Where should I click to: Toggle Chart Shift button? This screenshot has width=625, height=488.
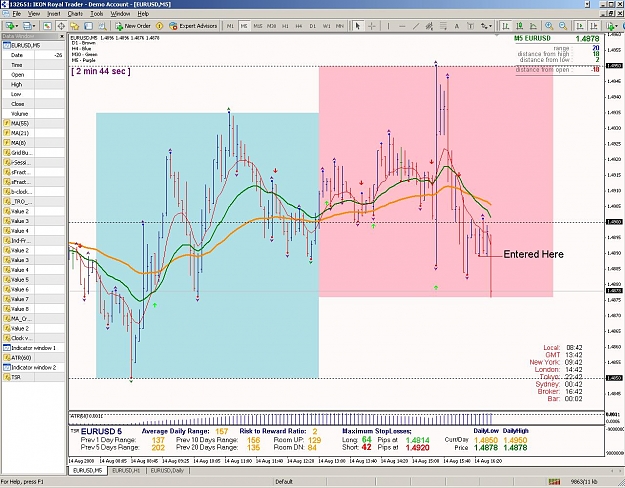[x=594, y=26]
